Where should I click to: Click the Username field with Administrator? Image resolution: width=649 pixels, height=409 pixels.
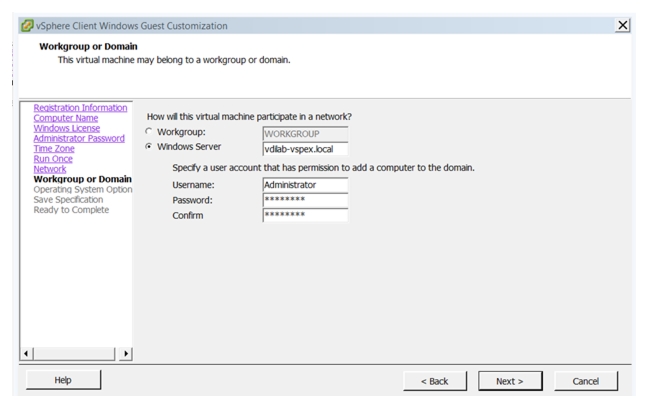[305, 185]
